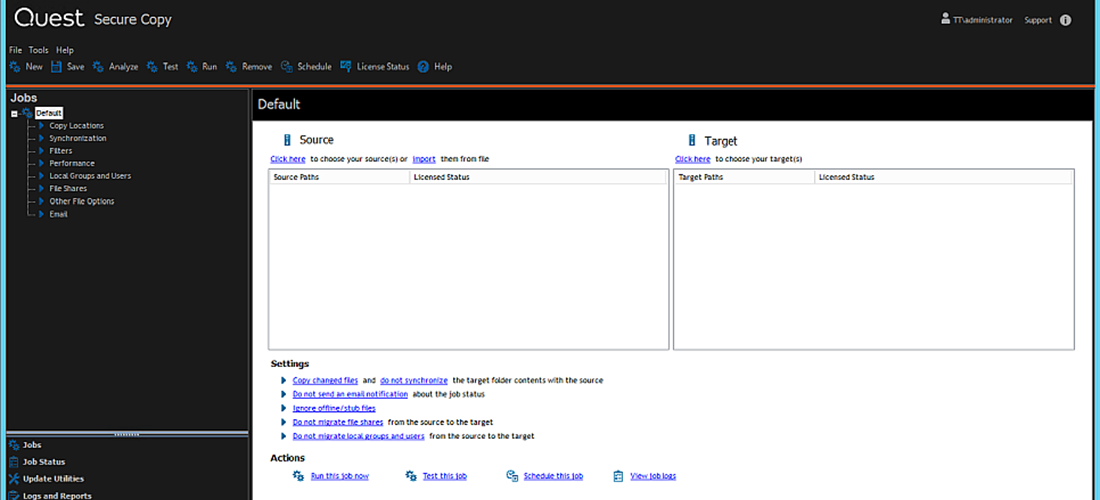Click the do not synchronize link
Viewport: 1100px width, 500px height.
pos(414,380)
